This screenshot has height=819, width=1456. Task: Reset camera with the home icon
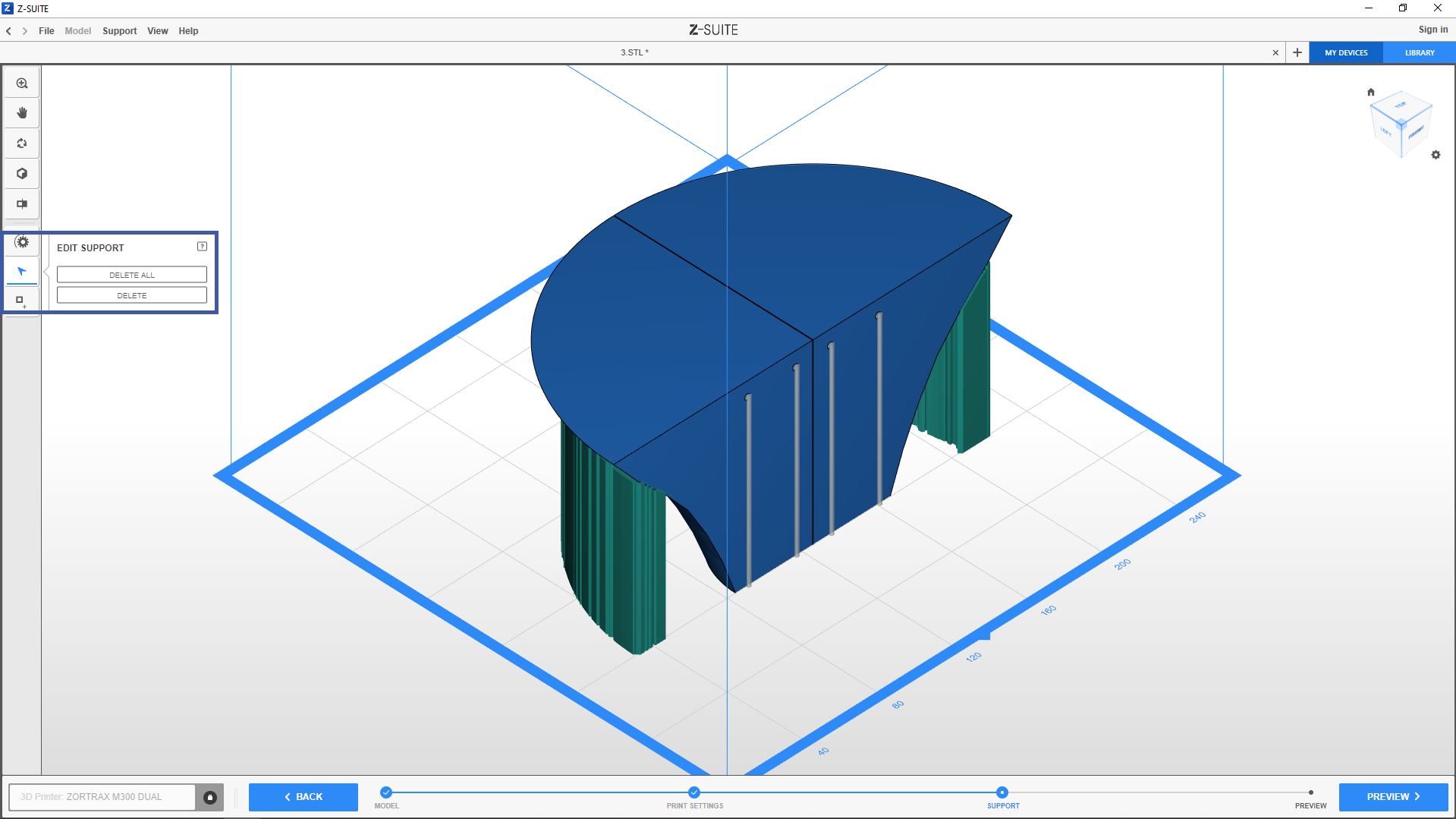pos(1370,92)
